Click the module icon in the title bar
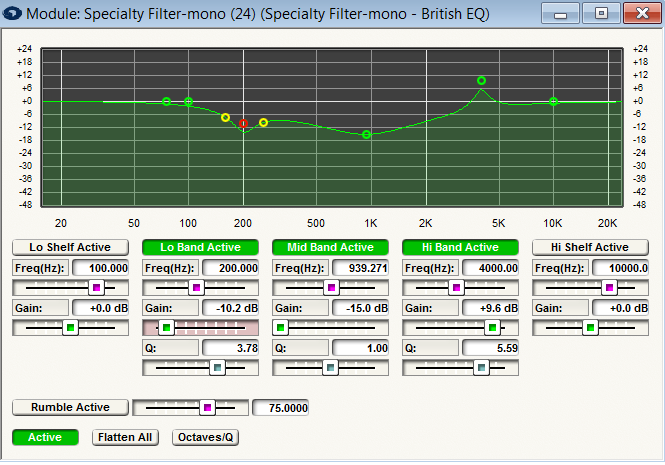This screenshot has height=465, width=665. coord(12,13)
